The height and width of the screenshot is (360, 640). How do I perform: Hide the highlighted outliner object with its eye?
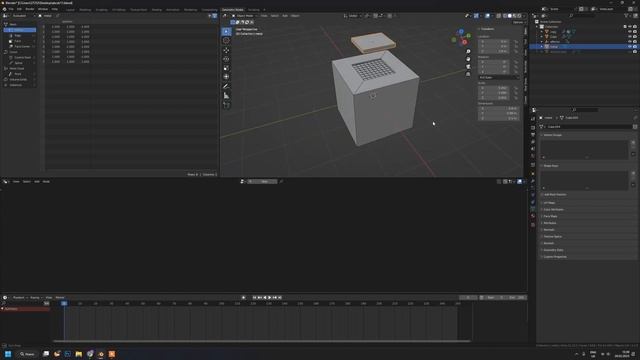(630, 47)
